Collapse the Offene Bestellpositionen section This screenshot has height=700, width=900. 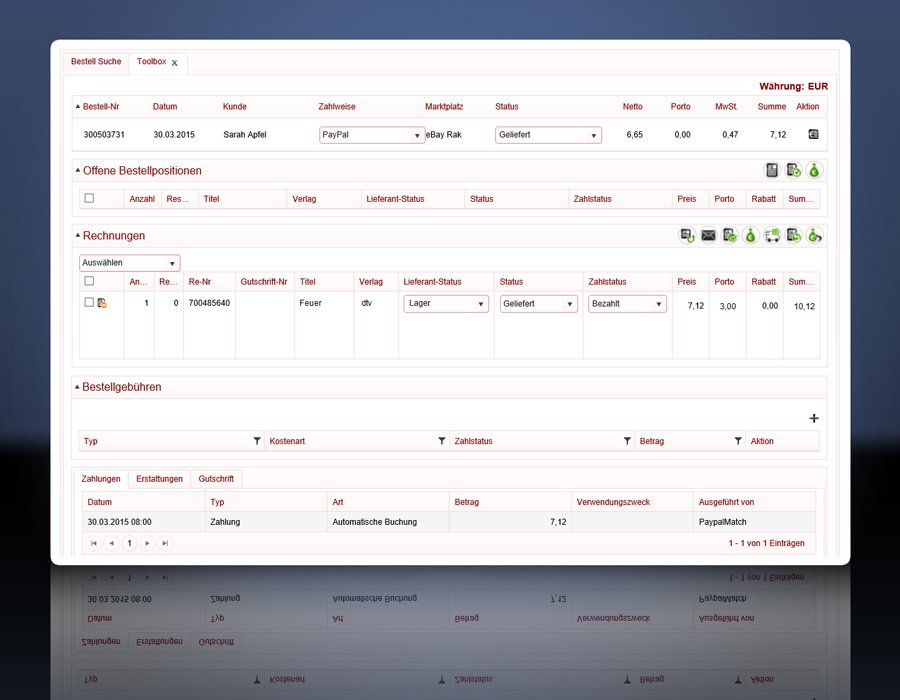pos(77,170)
